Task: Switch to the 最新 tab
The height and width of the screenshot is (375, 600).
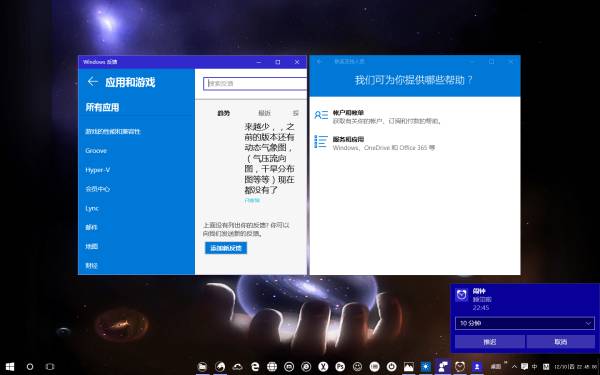Action: pos(264,113)
